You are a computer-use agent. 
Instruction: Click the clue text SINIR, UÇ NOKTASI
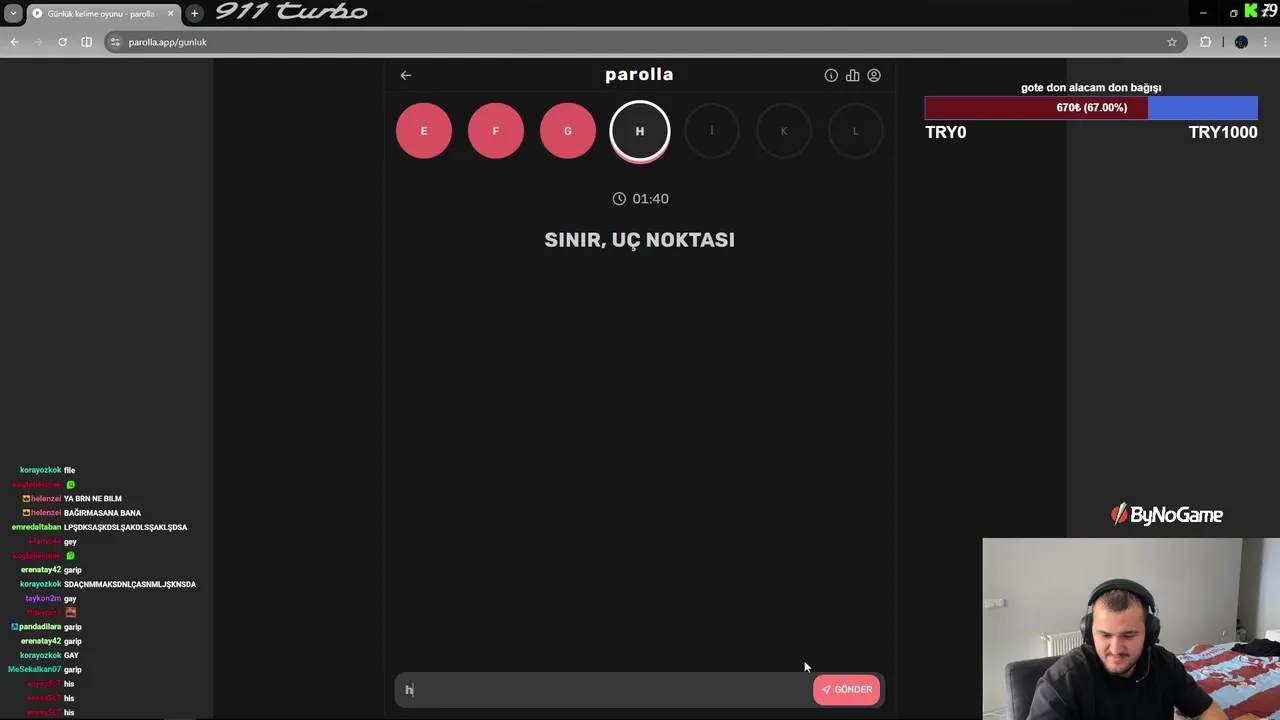click(640, 240)
